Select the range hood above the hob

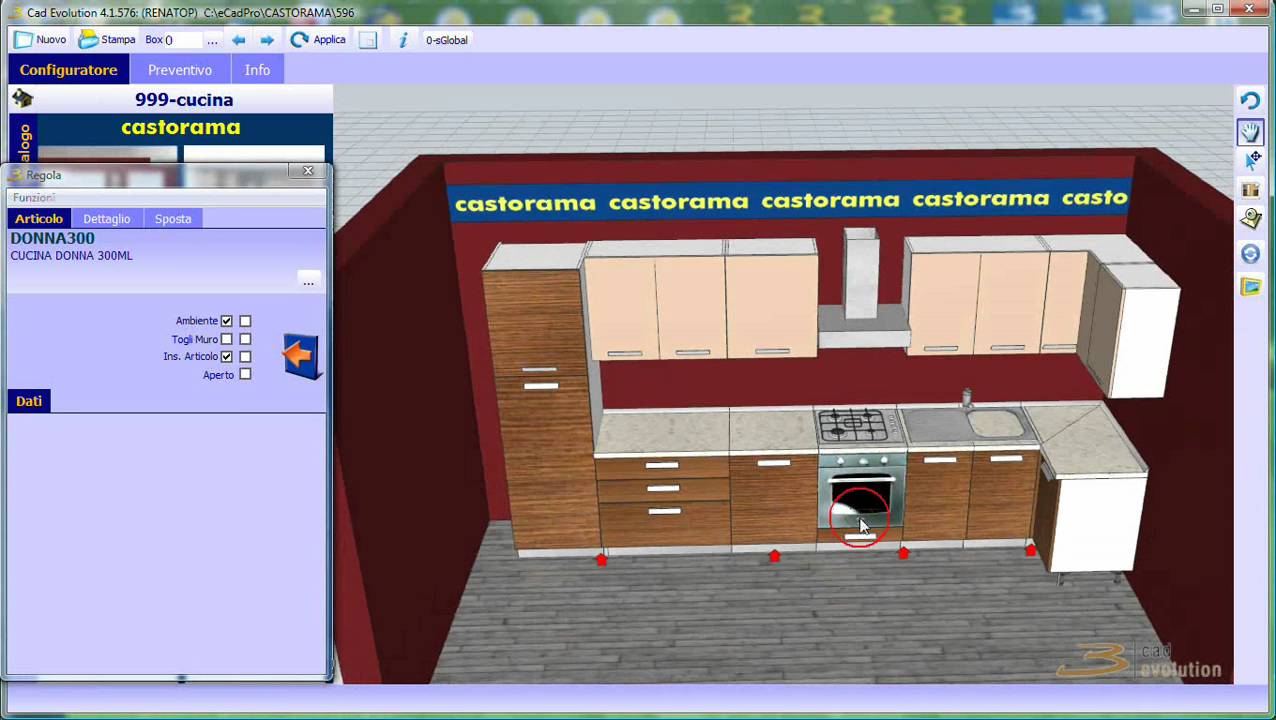(x=862, y=290)
